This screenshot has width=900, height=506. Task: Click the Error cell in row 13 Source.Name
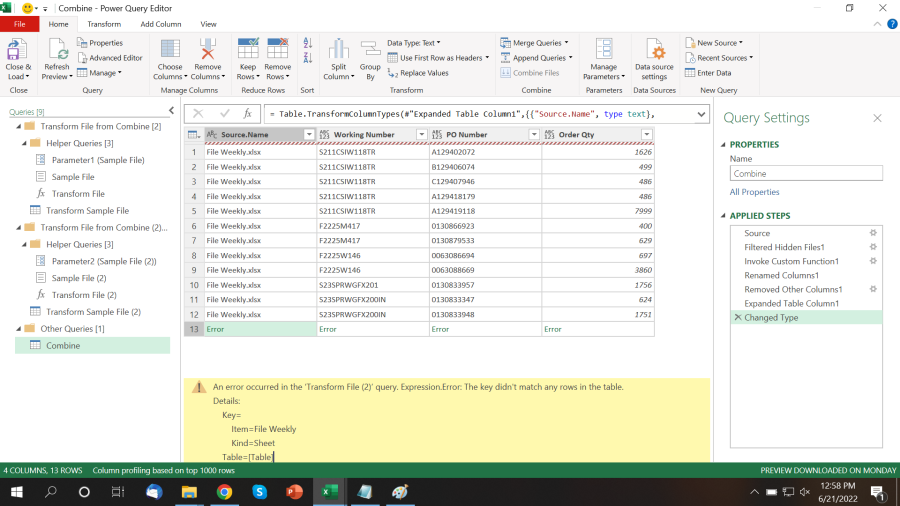(x=259, y=329)
